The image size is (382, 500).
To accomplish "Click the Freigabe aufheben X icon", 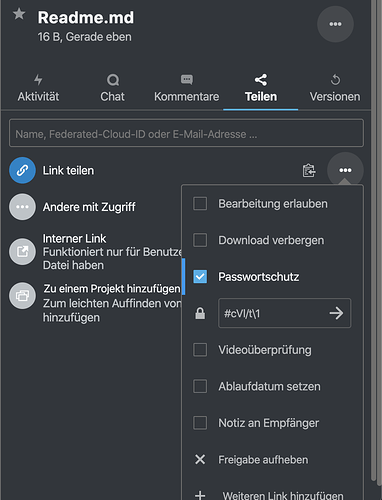I will click(x=200, y=460).
